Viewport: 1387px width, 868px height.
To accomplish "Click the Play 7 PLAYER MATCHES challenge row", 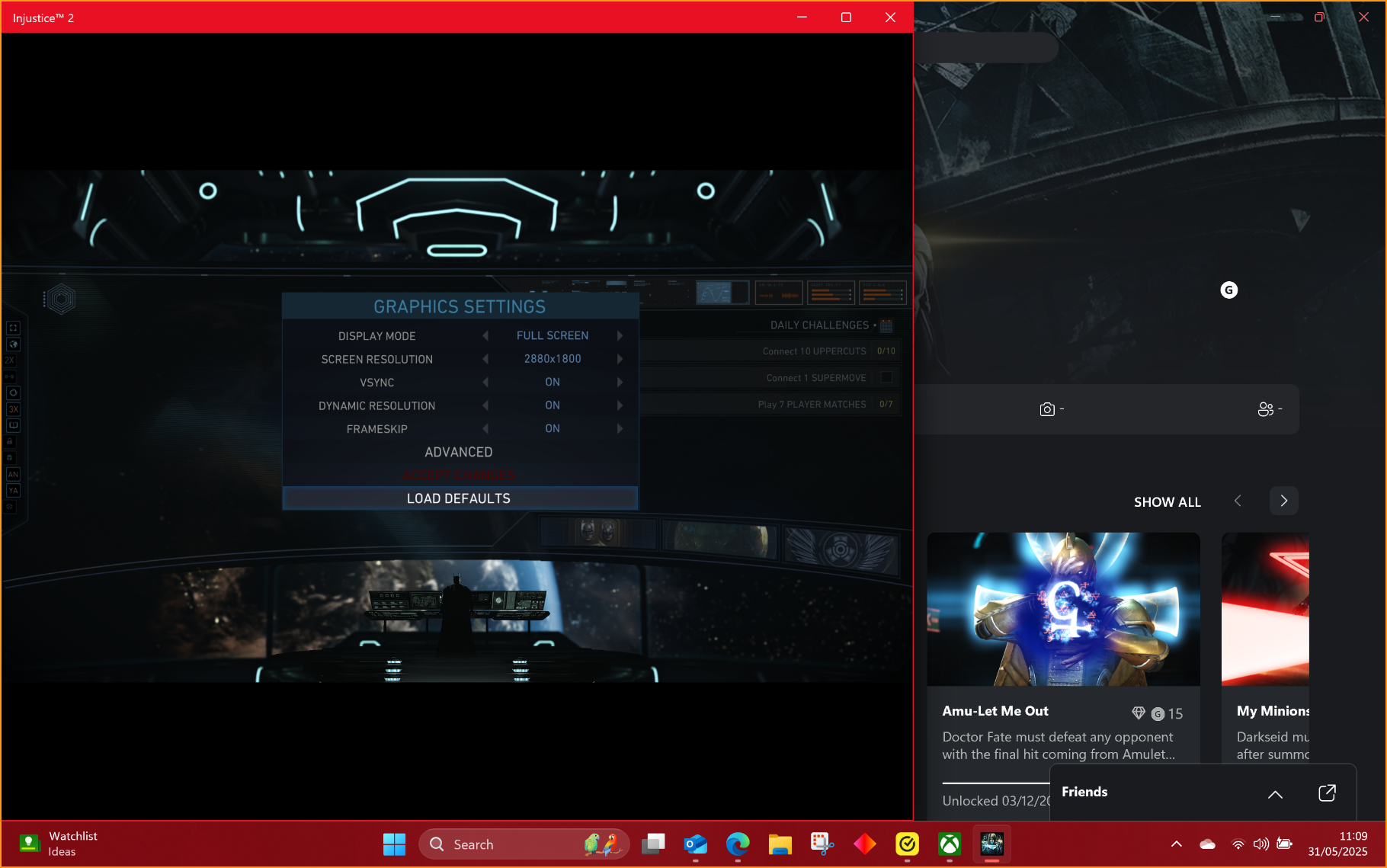I will (x=770, y=405).
